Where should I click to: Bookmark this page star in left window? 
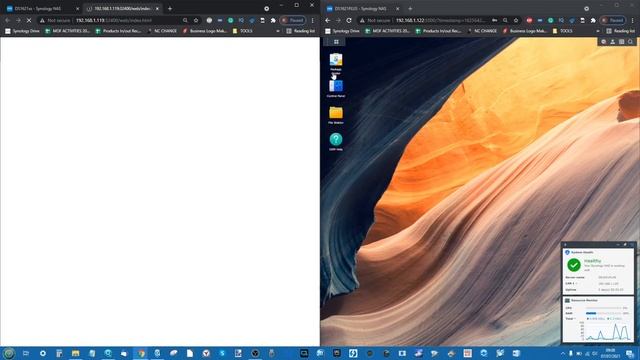pyautogui.click(x=196, y=20)
